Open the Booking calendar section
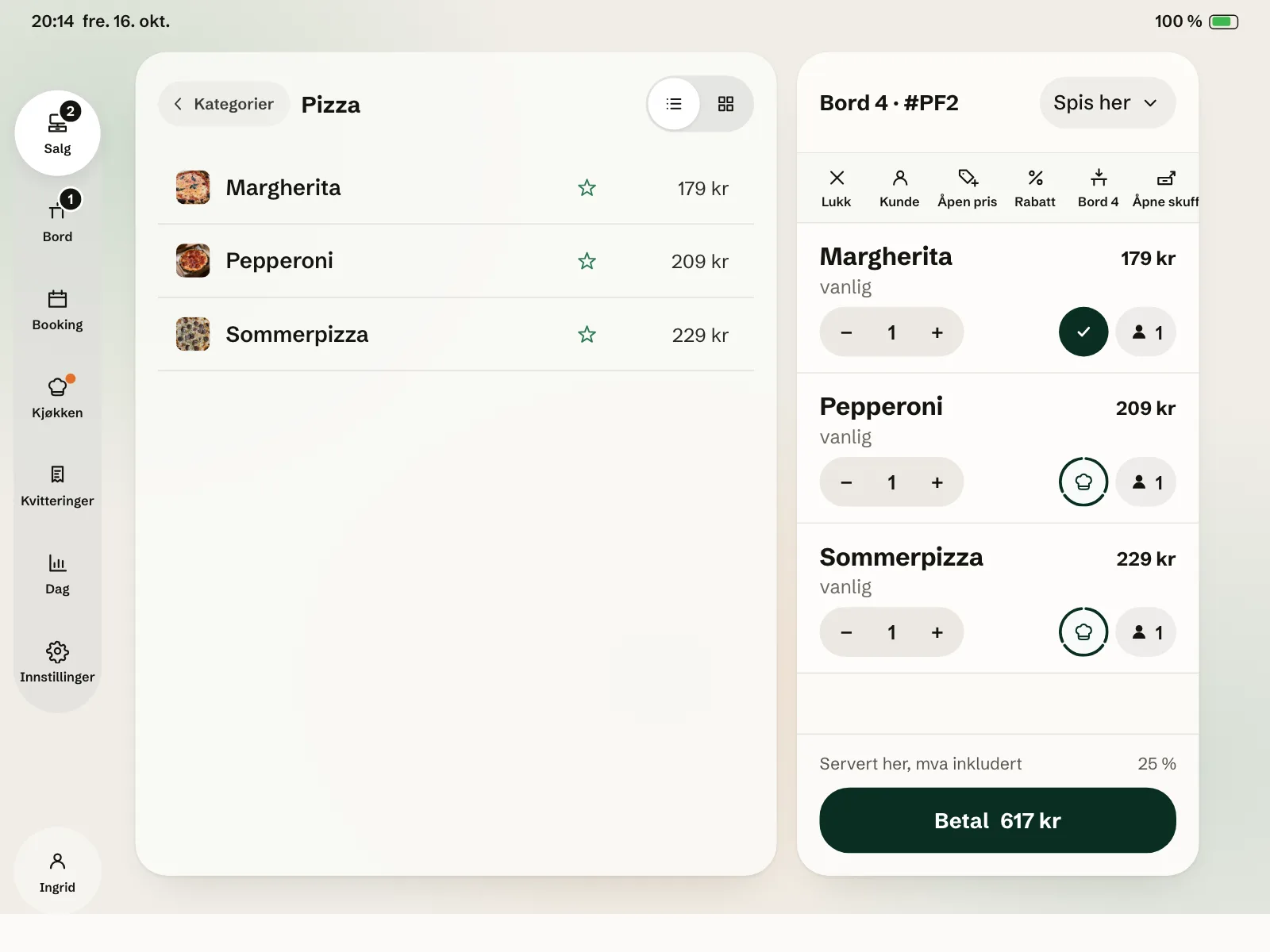The width and height of the screenshot is (1270, 952). point(57,309)
